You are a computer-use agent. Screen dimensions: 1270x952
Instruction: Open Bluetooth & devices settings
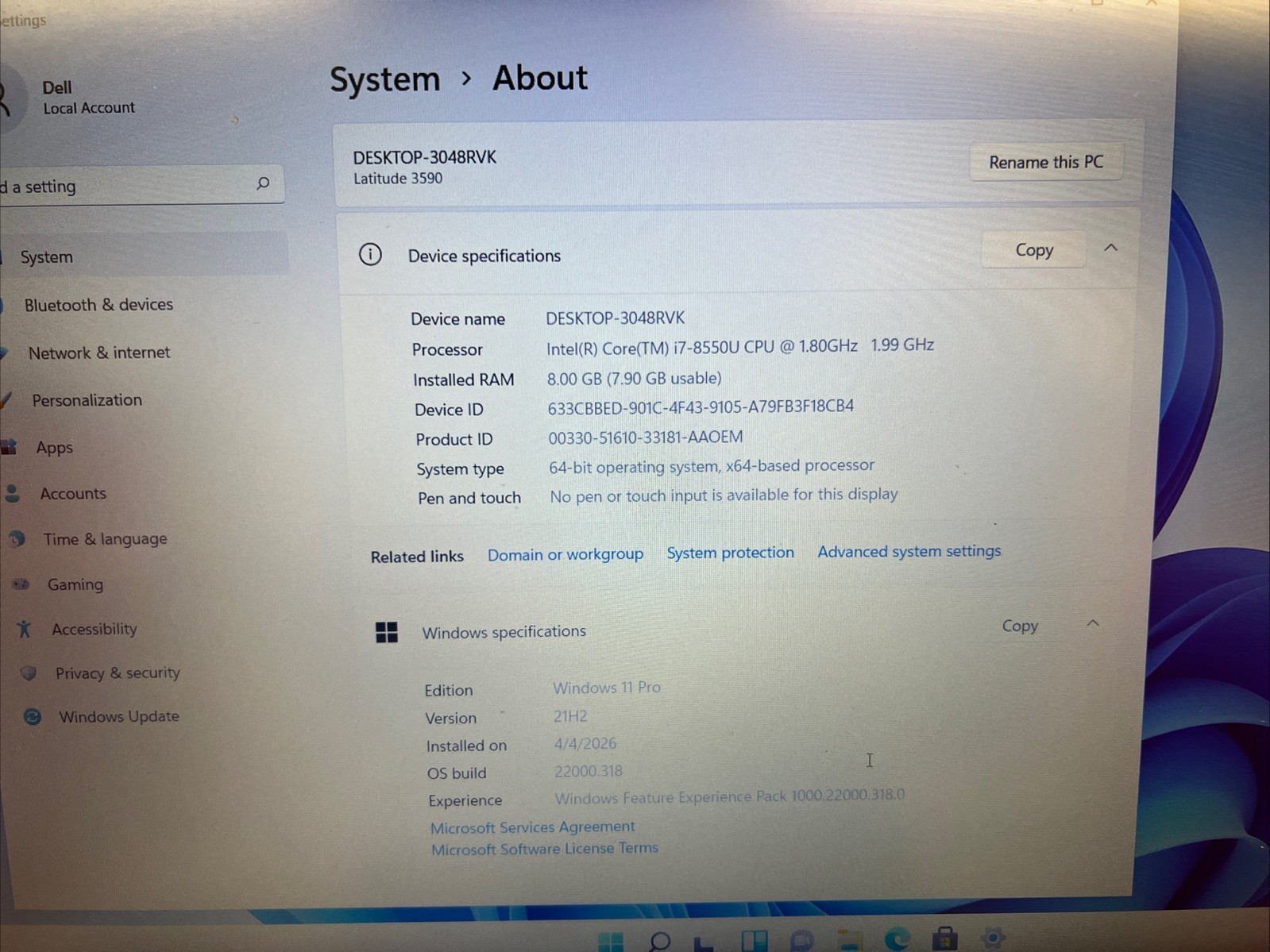pos(98,305)
